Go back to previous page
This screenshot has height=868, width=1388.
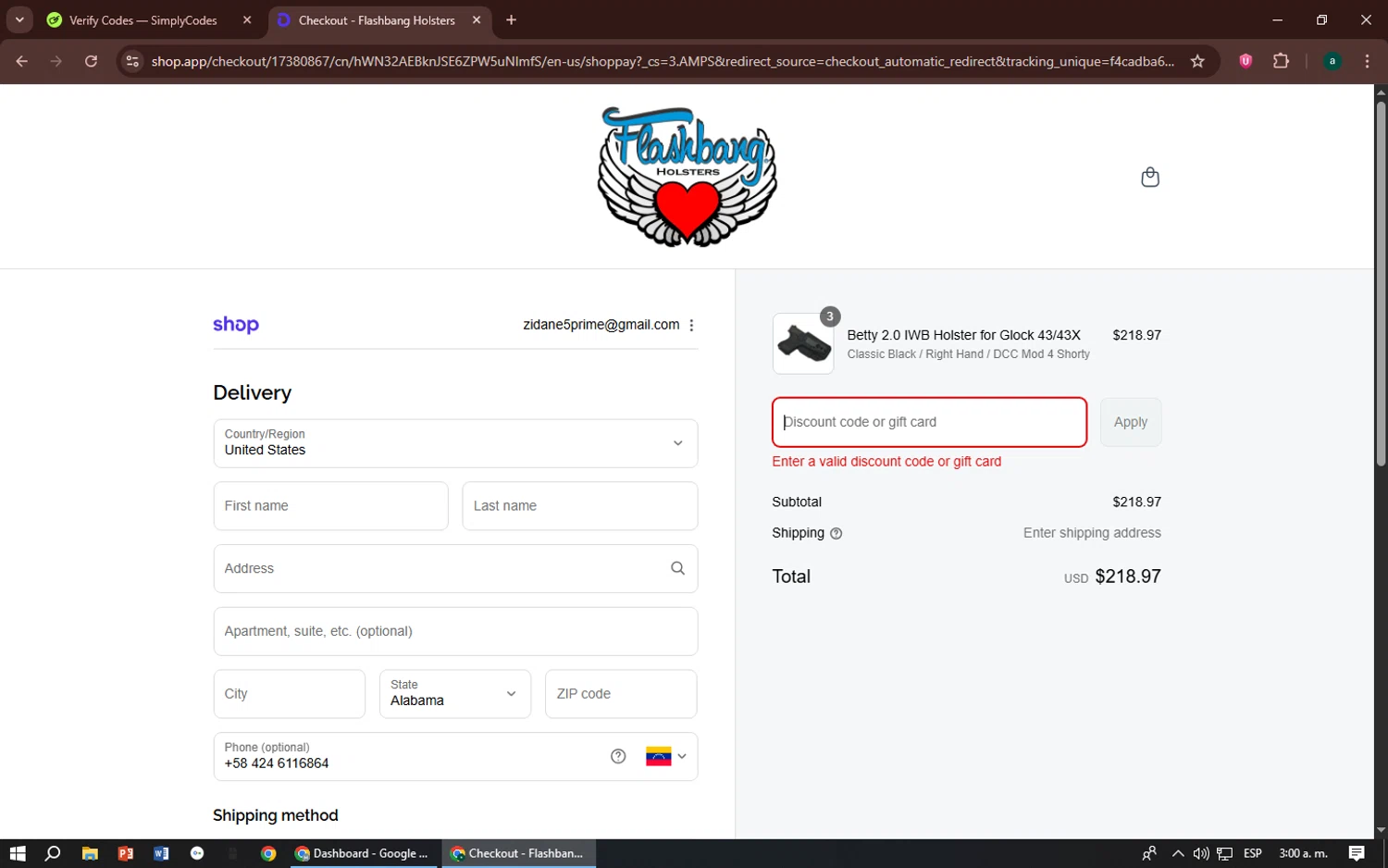[x=22, y=61]
